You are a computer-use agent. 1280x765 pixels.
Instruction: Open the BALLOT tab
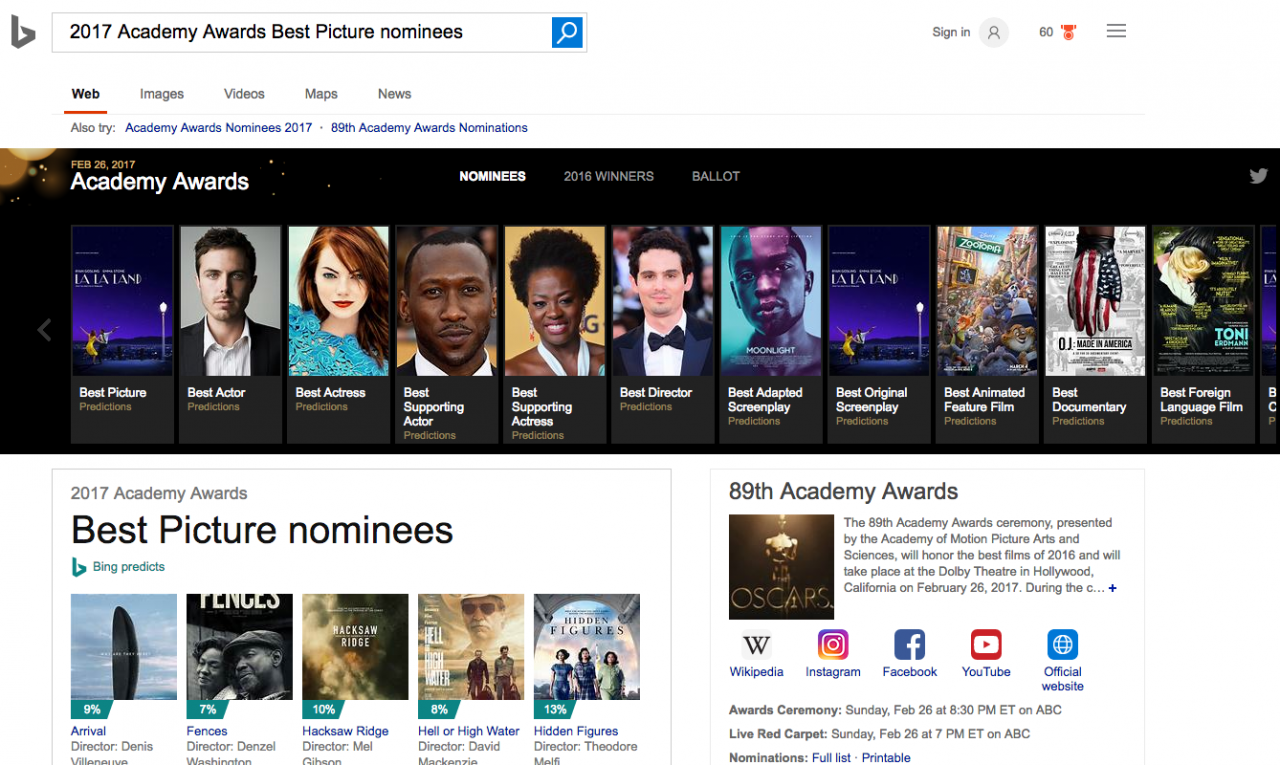click(x=715, y=176)
